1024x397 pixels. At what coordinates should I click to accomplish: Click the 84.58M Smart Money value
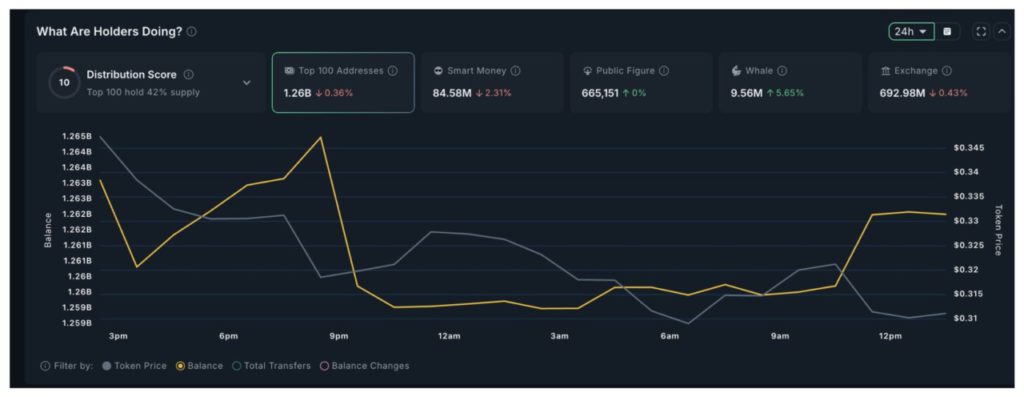(452, 93)
